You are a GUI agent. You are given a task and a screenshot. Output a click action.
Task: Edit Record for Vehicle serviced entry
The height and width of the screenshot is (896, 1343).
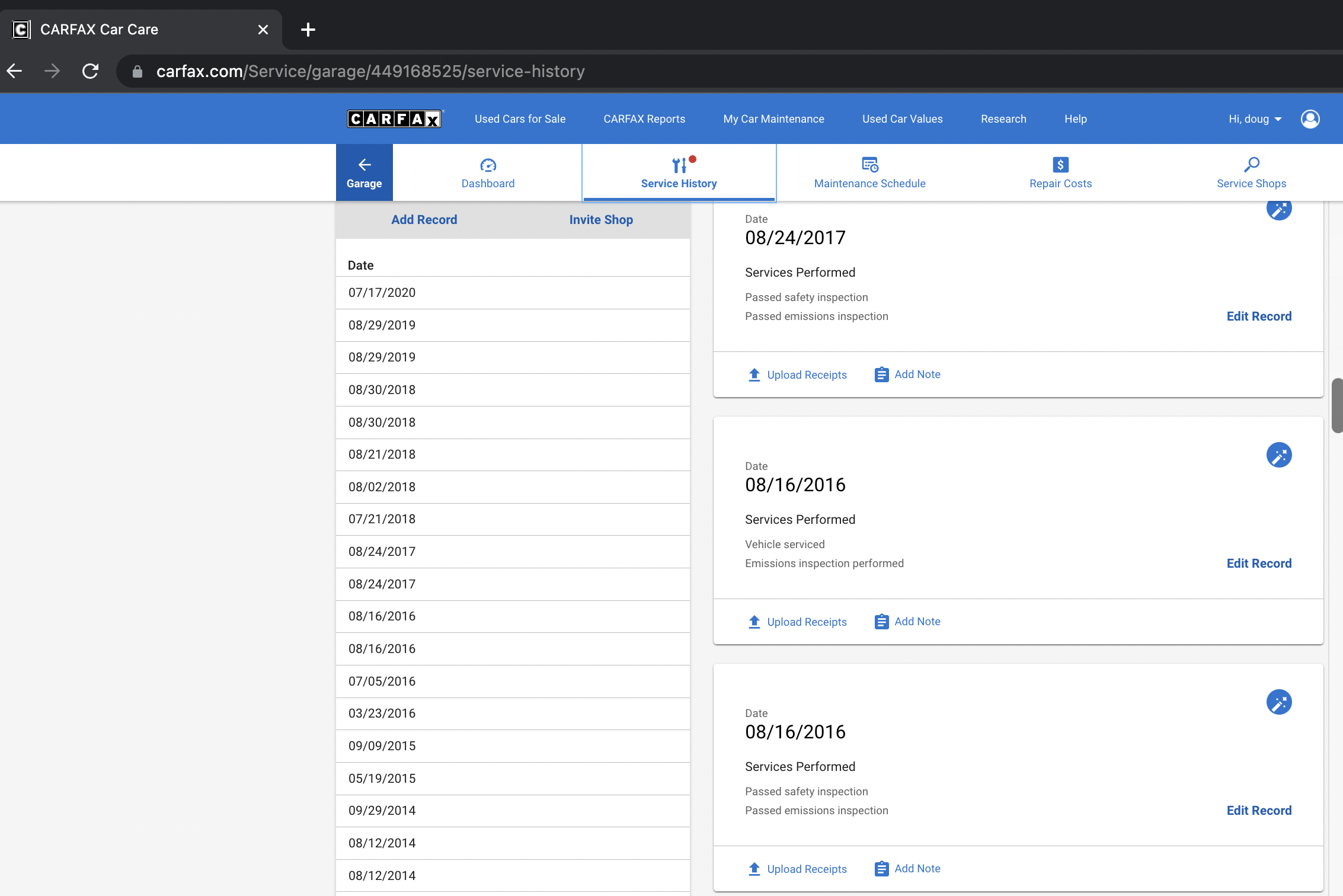click(x=1259, y=564)
